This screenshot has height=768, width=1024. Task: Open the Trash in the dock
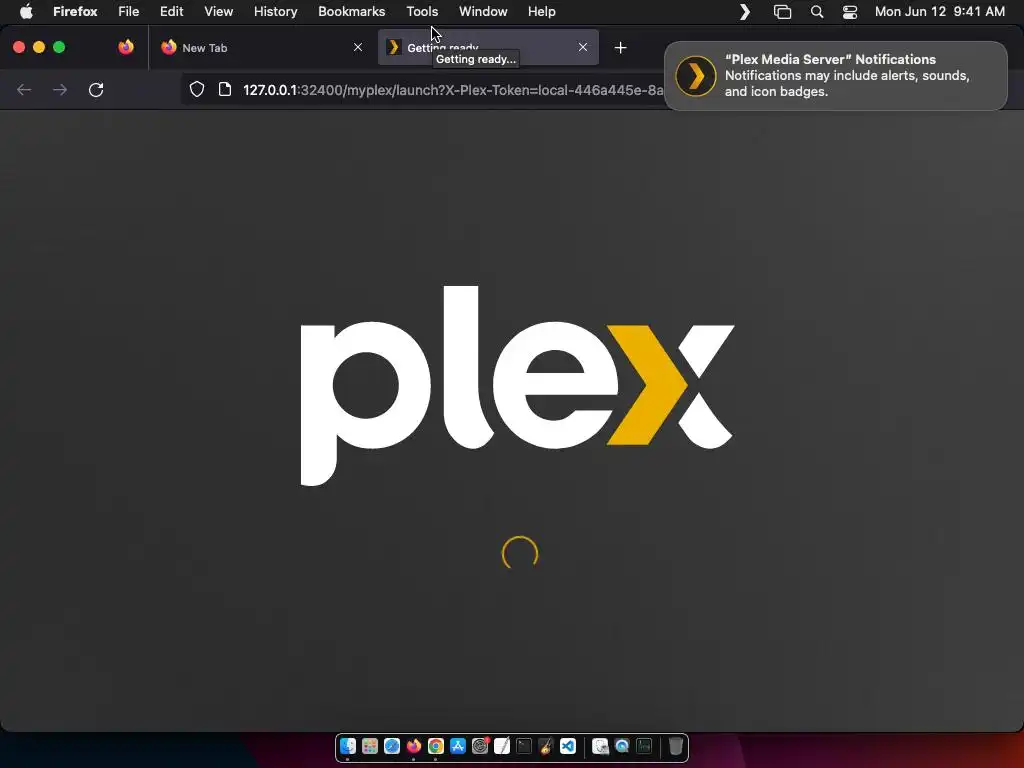676,746
